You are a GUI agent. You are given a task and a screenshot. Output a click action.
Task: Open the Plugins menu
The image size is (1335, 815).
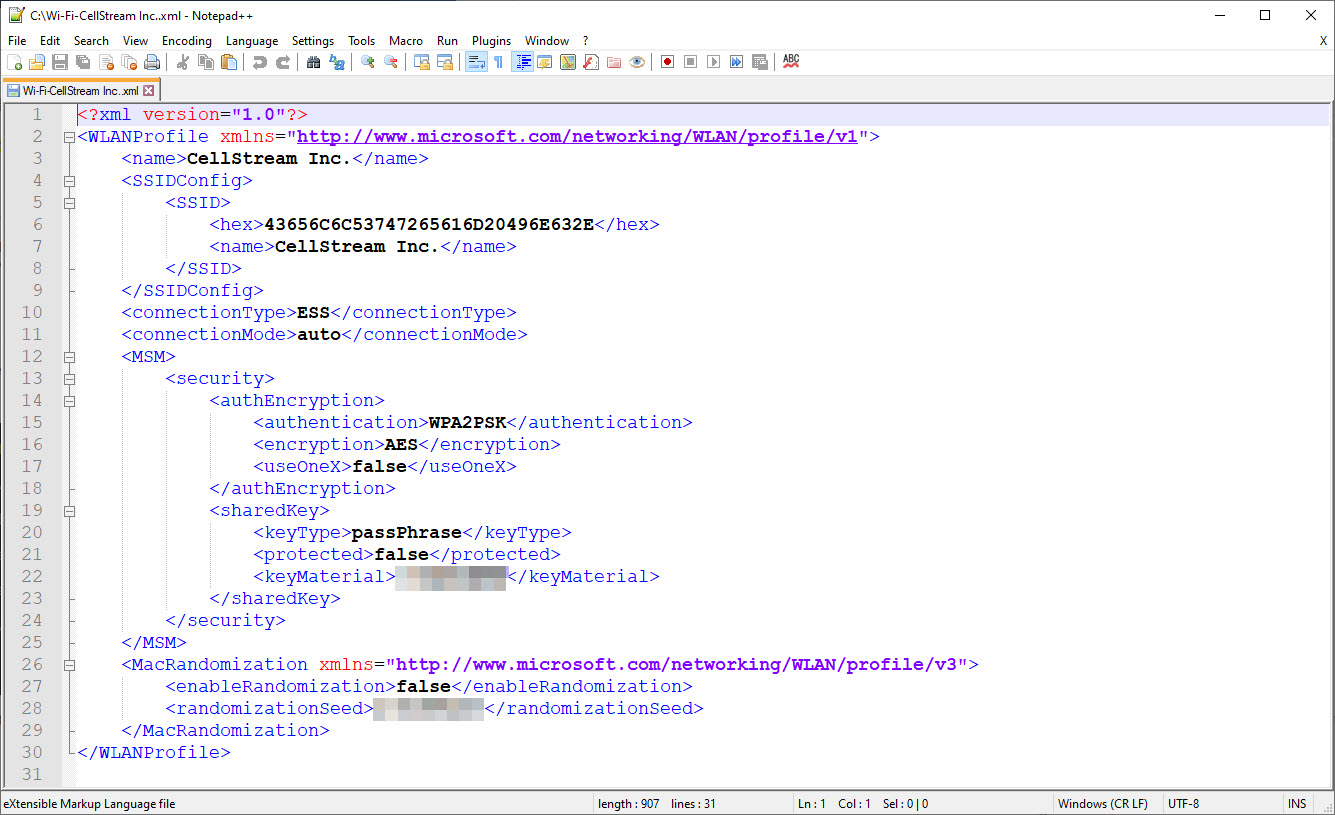click(491, 41)
